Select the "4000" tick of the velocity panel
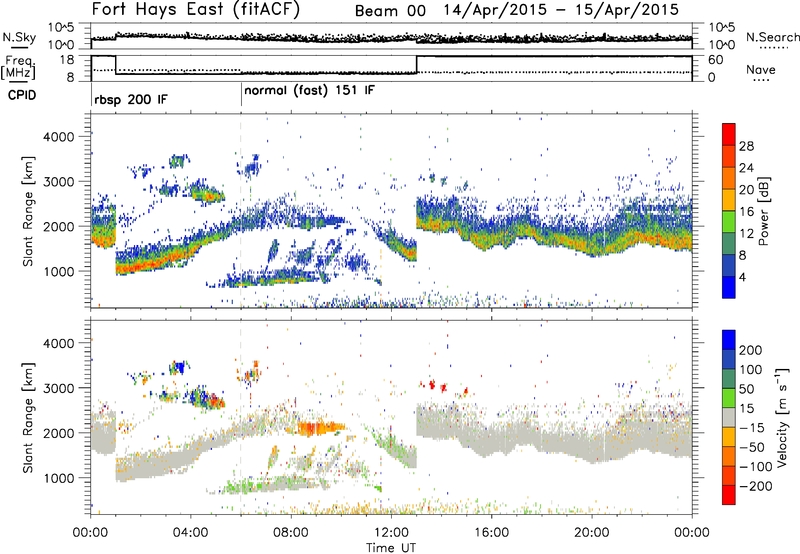The width and height of the screenshot is (800, 554). click(58, 343)
